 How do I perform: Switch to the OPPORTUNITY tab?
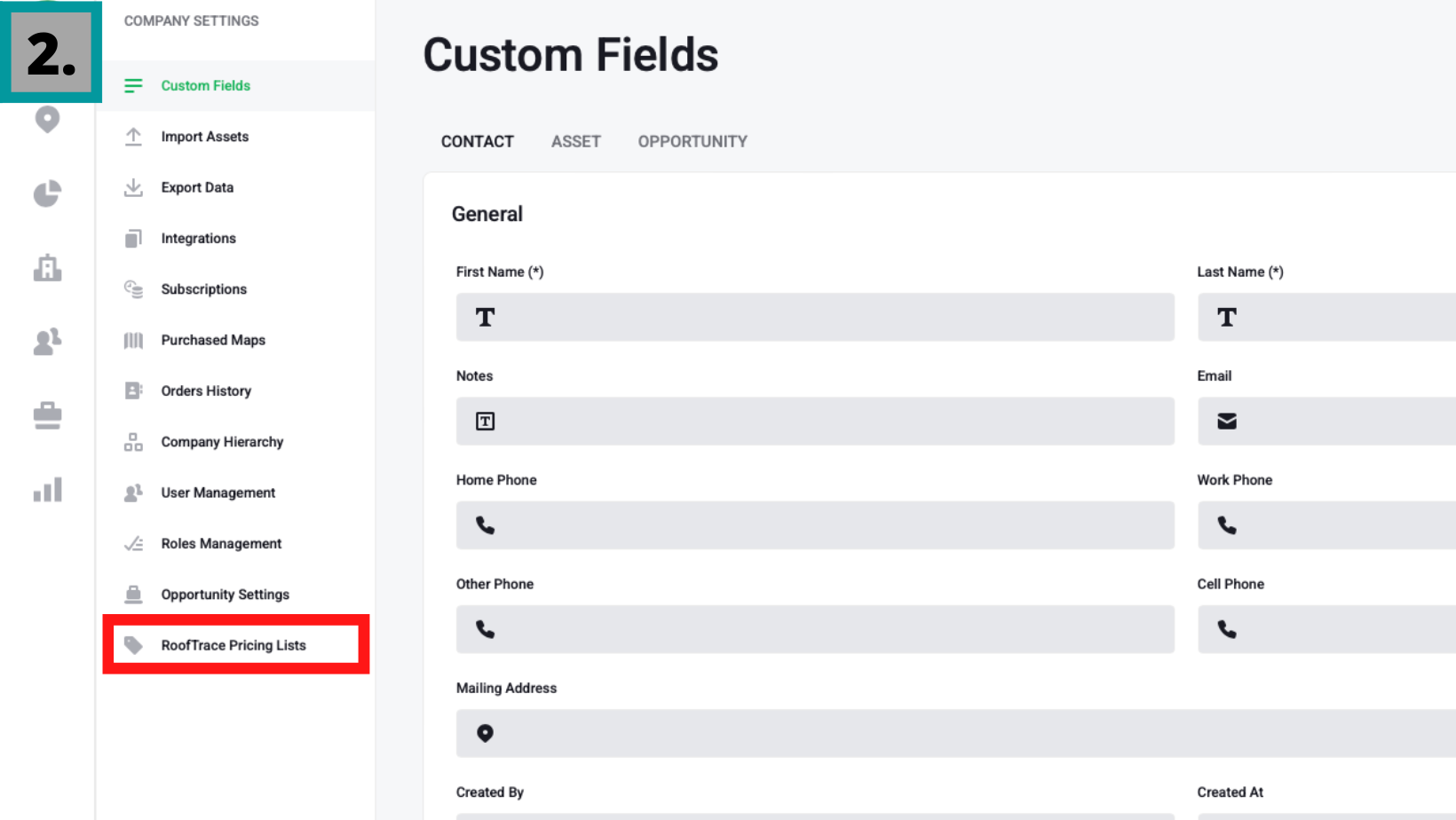coord(692,142)
